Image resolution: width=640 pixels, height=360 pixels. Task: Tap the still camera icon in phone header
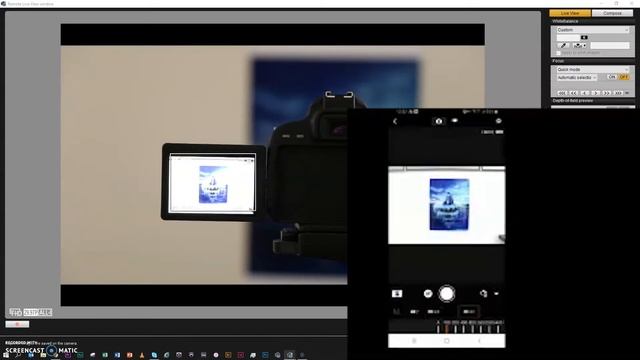pyautogui.click(x=439, y=121)
